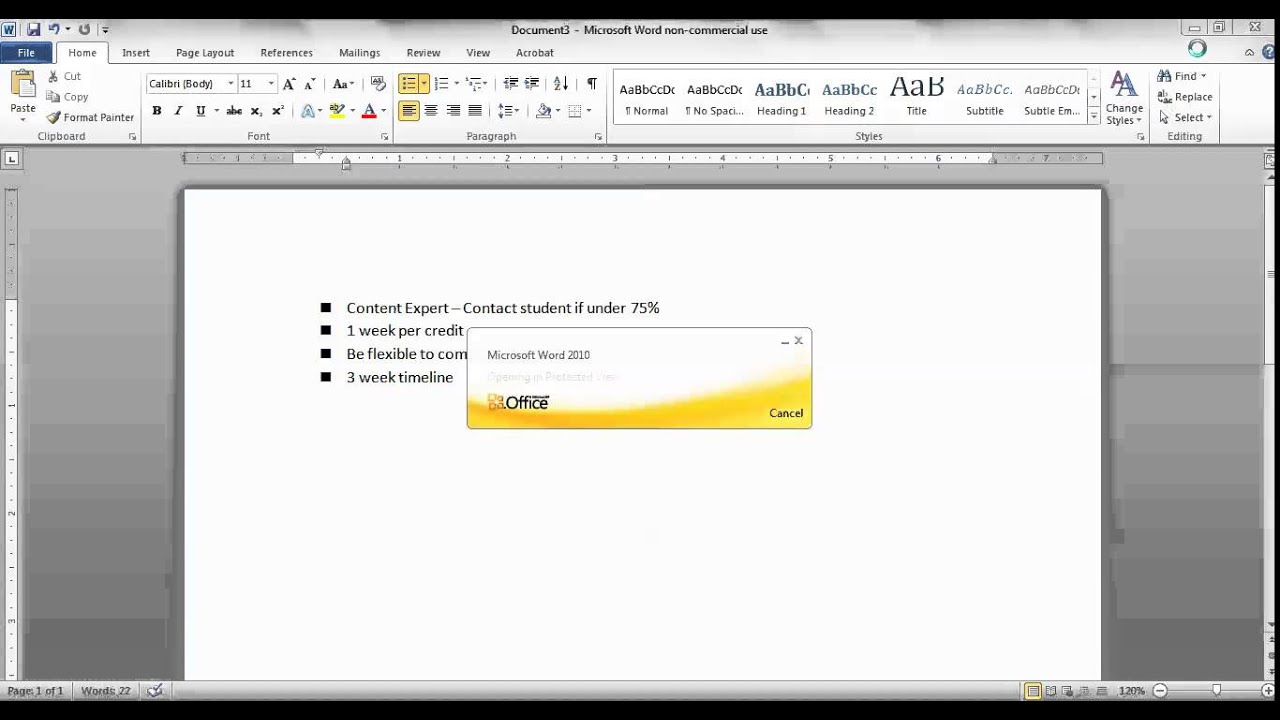Toggle align text left
The height and width of the screenshot is (720, 1280).
point(409,111)
